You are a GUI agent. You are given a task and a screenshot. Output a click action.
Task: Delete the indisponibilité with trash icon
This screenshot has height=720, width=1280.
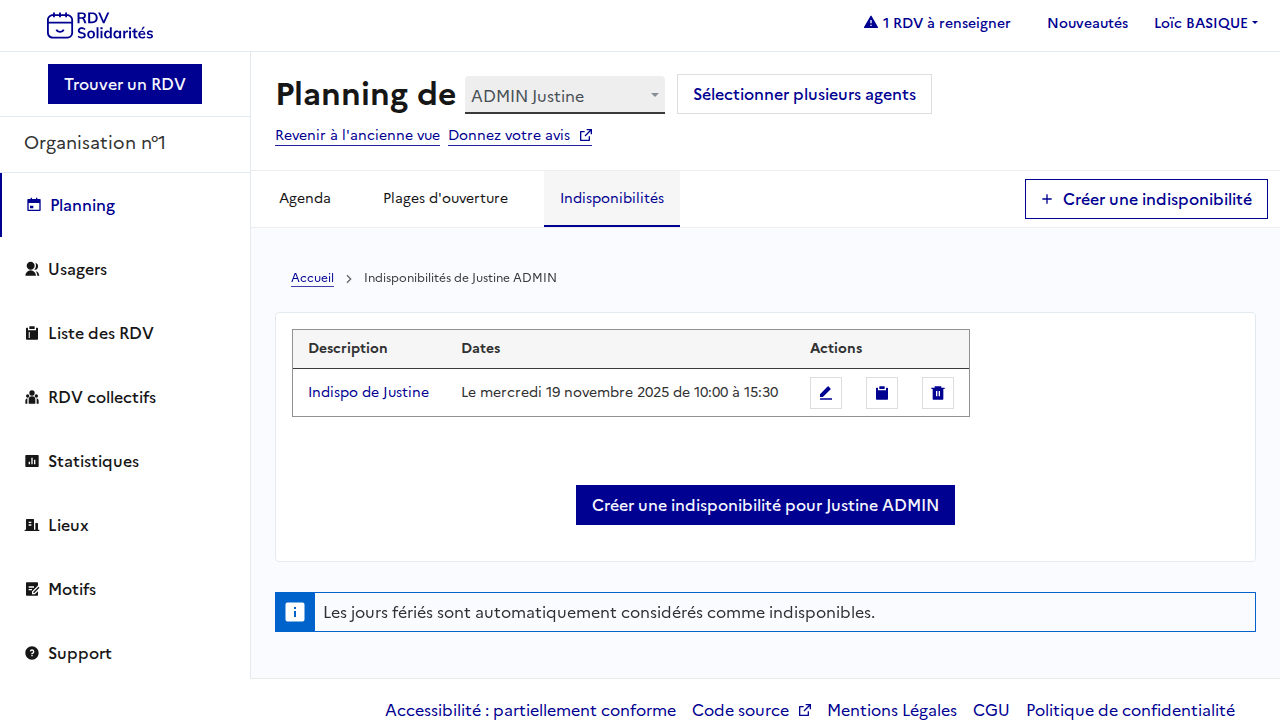937,393
